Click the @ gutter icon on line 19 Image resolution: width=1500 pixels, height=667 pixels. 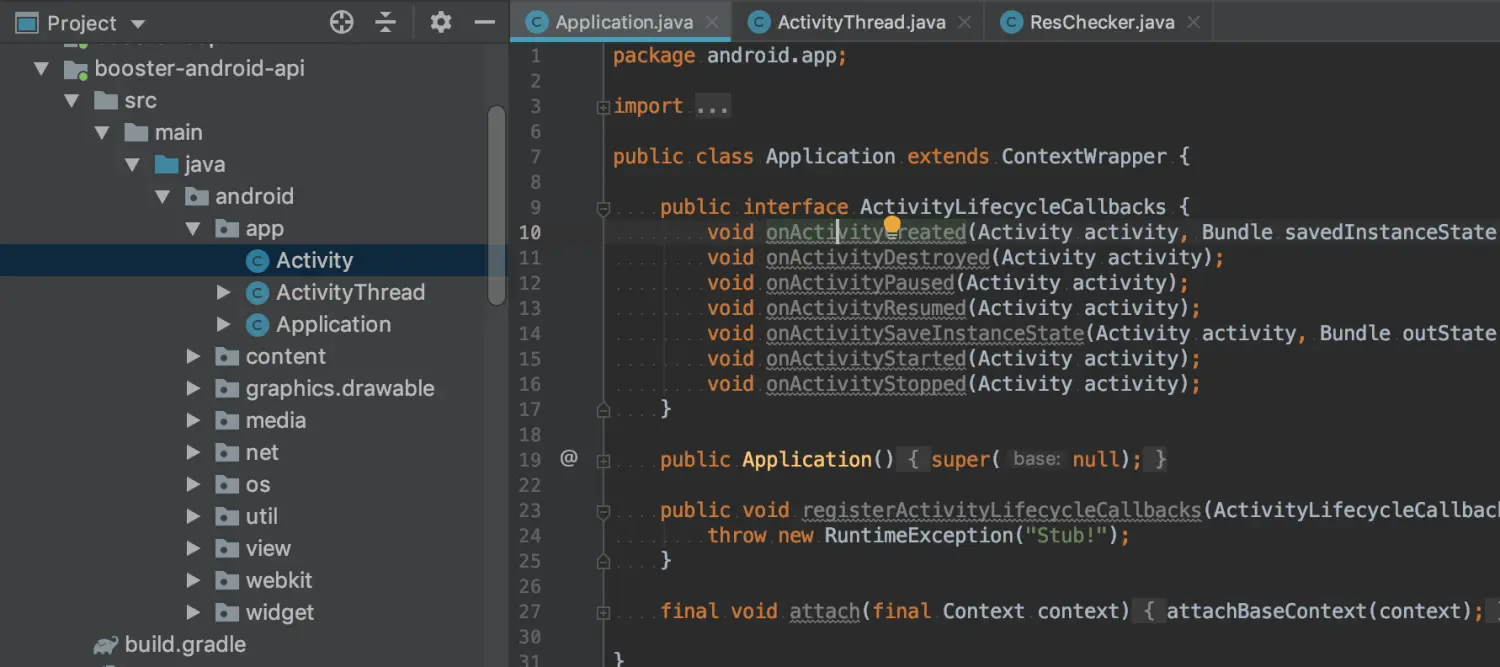point(569,458)
